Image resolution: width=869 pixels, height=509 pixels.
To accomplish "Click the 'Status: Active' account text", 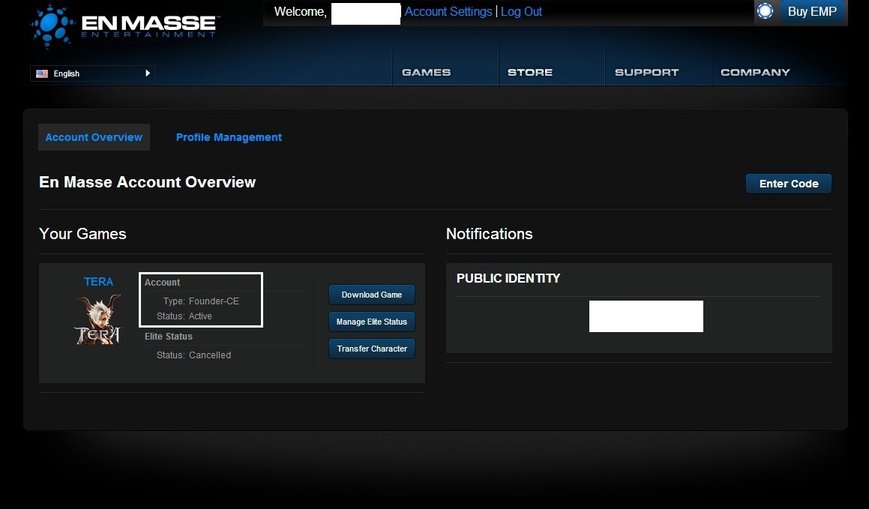I will [x=184, y=316].
